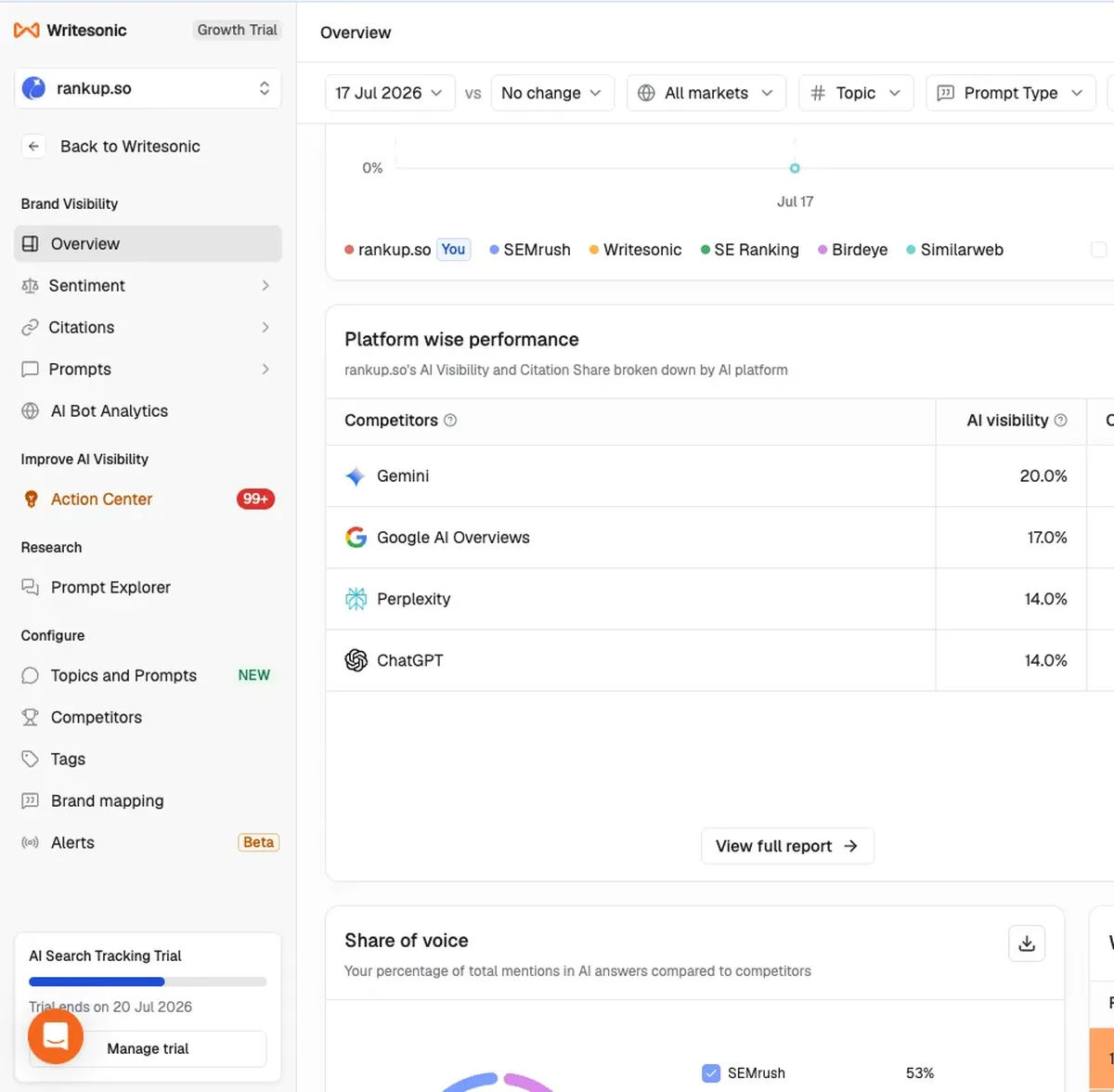Open the rankup.so workspace switcher
Screen dimensions: 1114x1092
(148, 88)
